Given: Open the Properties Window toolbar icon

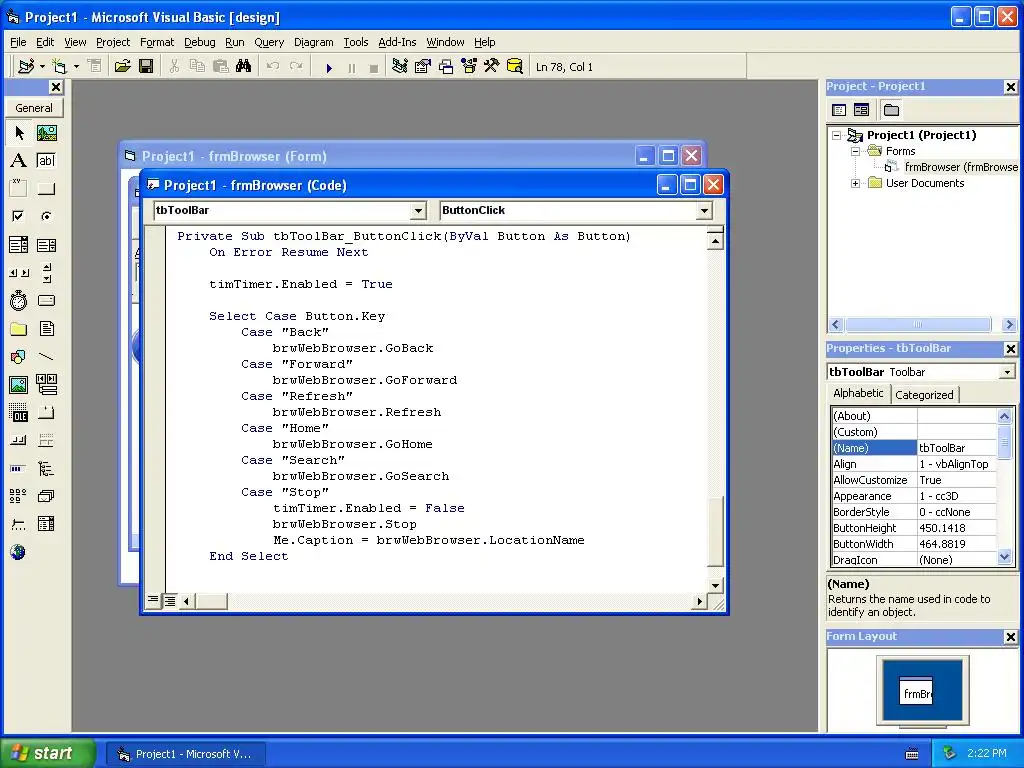Looking at the screenshot, I should 423,67.
